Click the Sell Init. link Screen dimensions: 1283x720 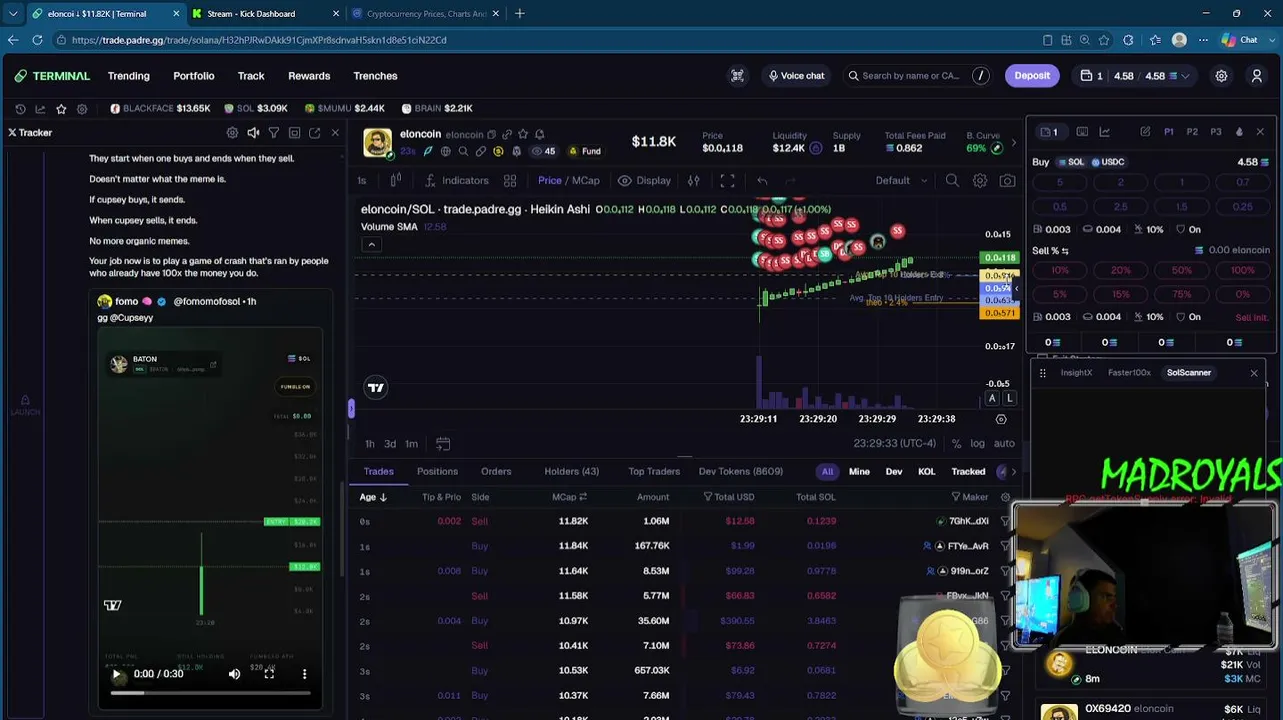pyautogui.click(x=1251, y=317)
